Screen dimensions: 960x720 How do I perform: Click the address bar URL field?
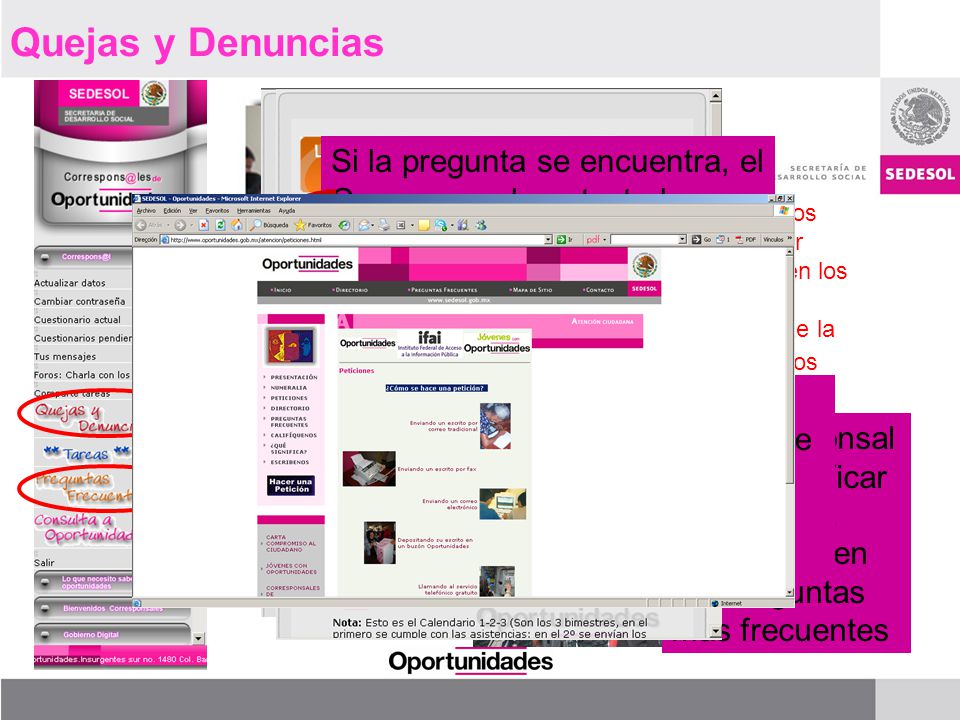[x=352, y=239]
